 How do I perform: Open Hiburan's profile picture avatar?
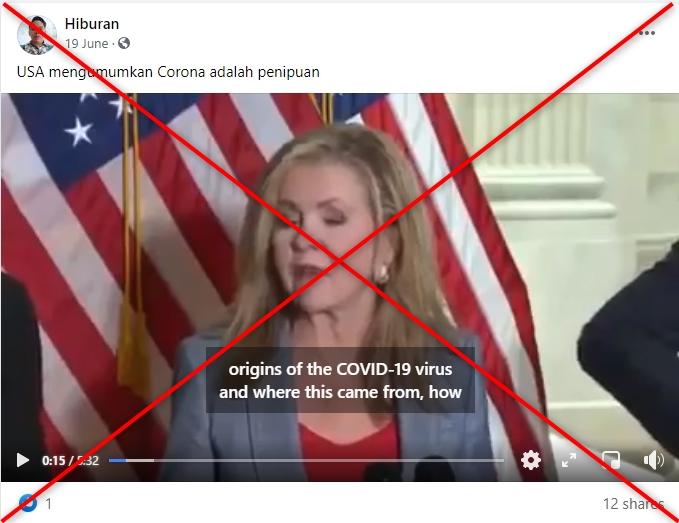point(37,35)
